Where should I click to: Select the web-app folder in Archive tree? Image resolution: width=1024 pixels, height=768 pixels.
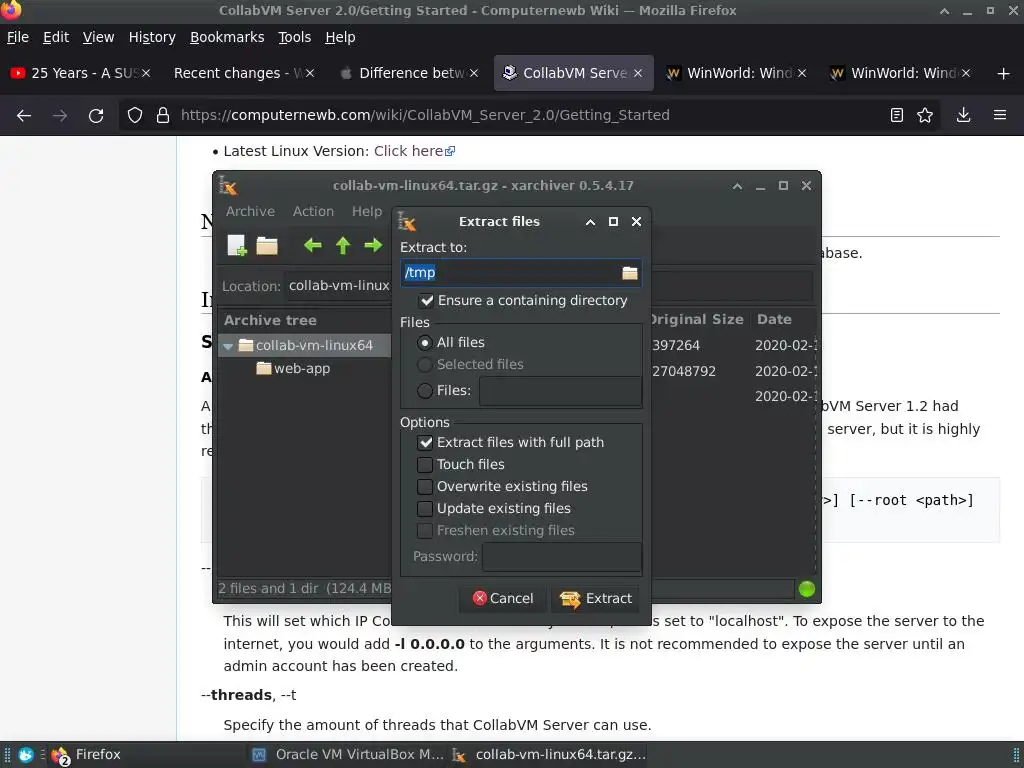(x=302, y=369)
